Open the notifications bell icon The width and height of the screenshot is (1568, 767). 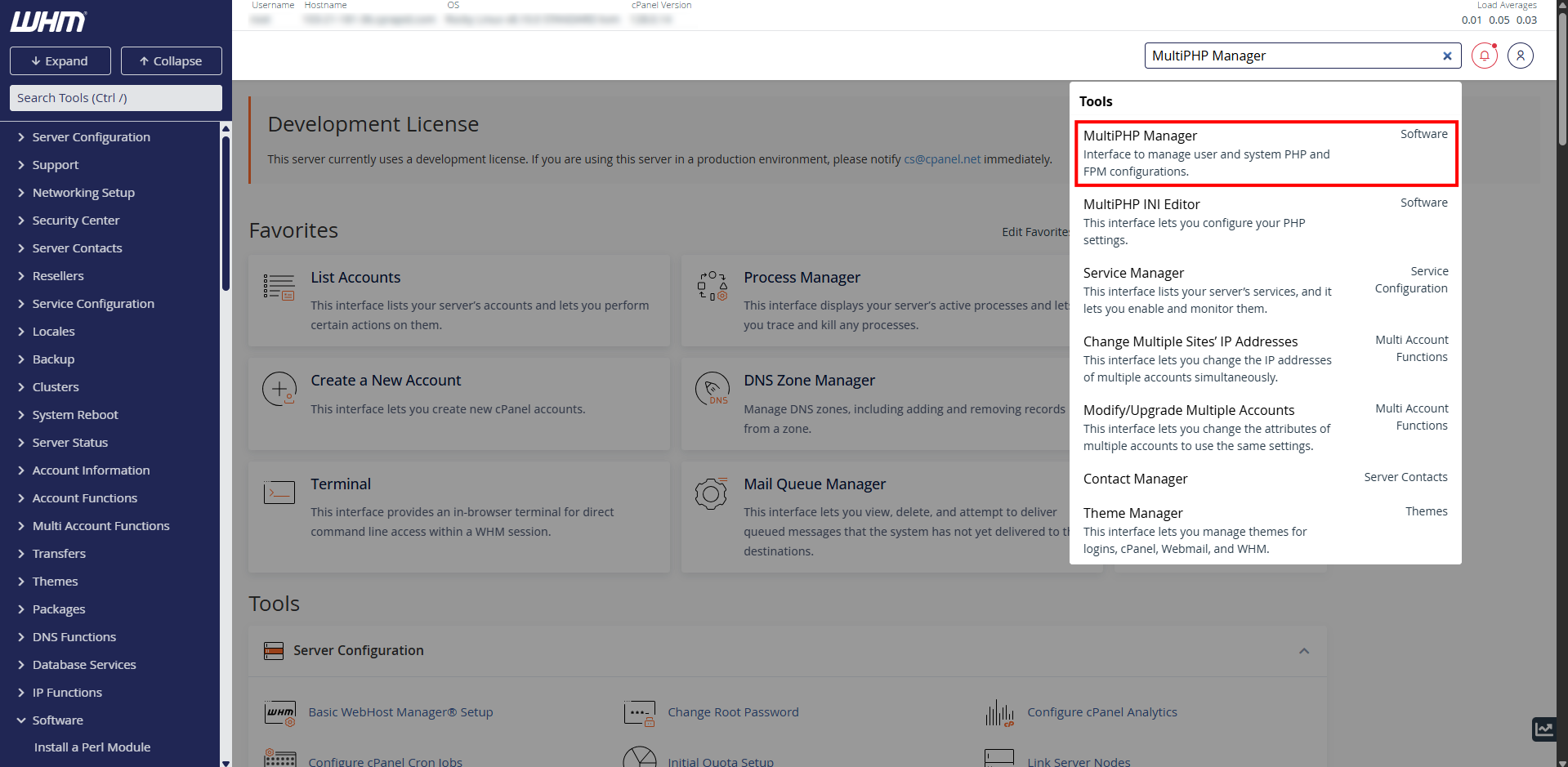(1485, 56)
